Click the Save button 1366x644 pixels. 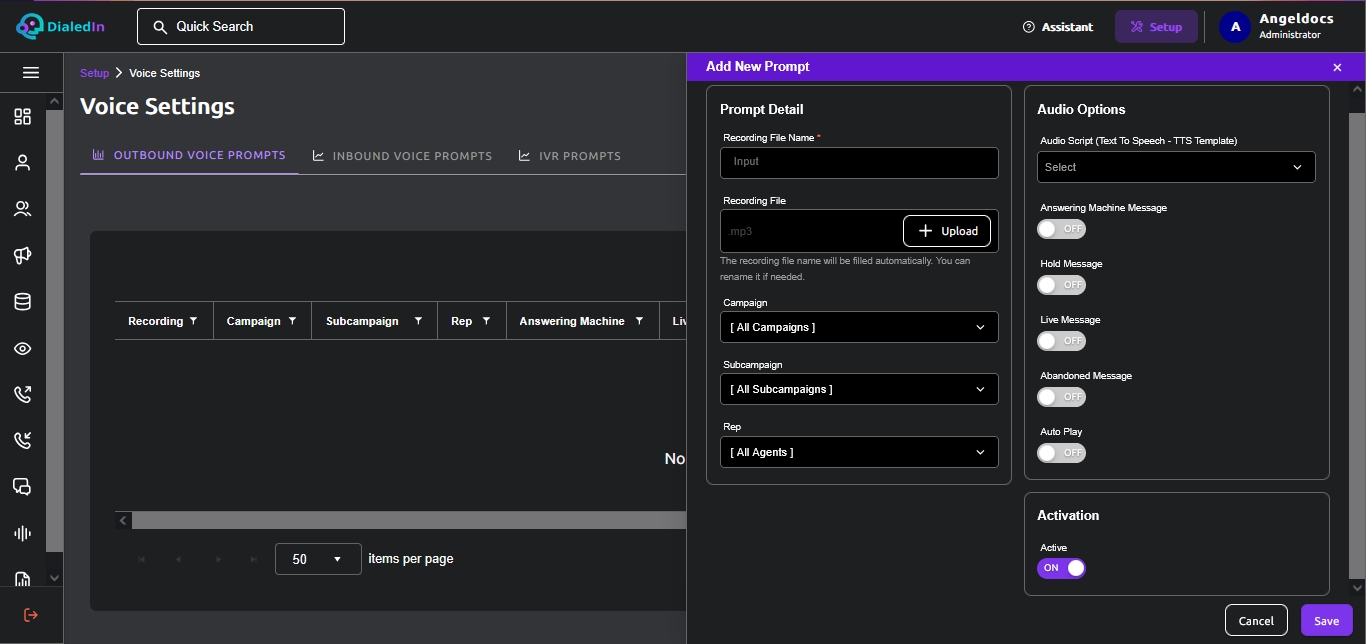[1326, 620]
